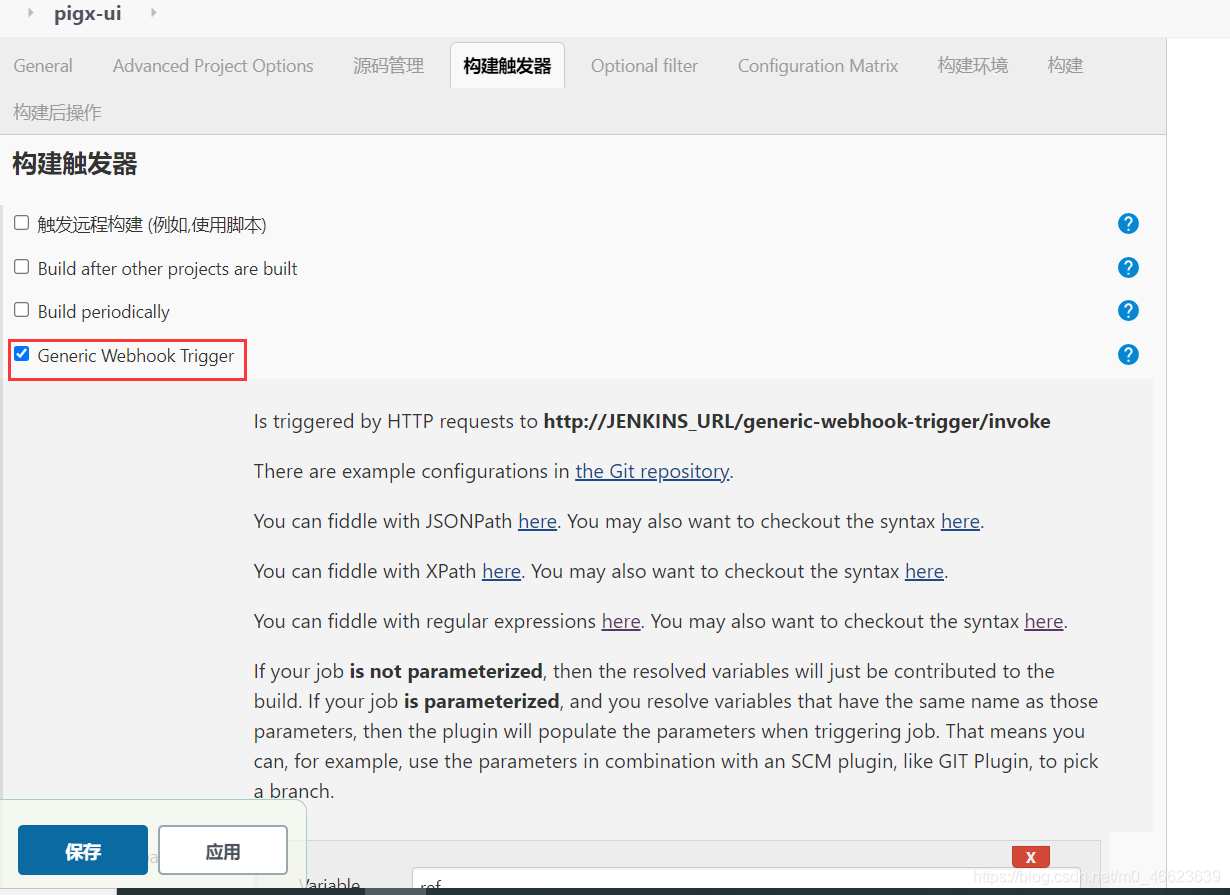Expand breadcrumb arrow after pigx-ui
The height and width of the screenshot is (895, 1230).
153,14
